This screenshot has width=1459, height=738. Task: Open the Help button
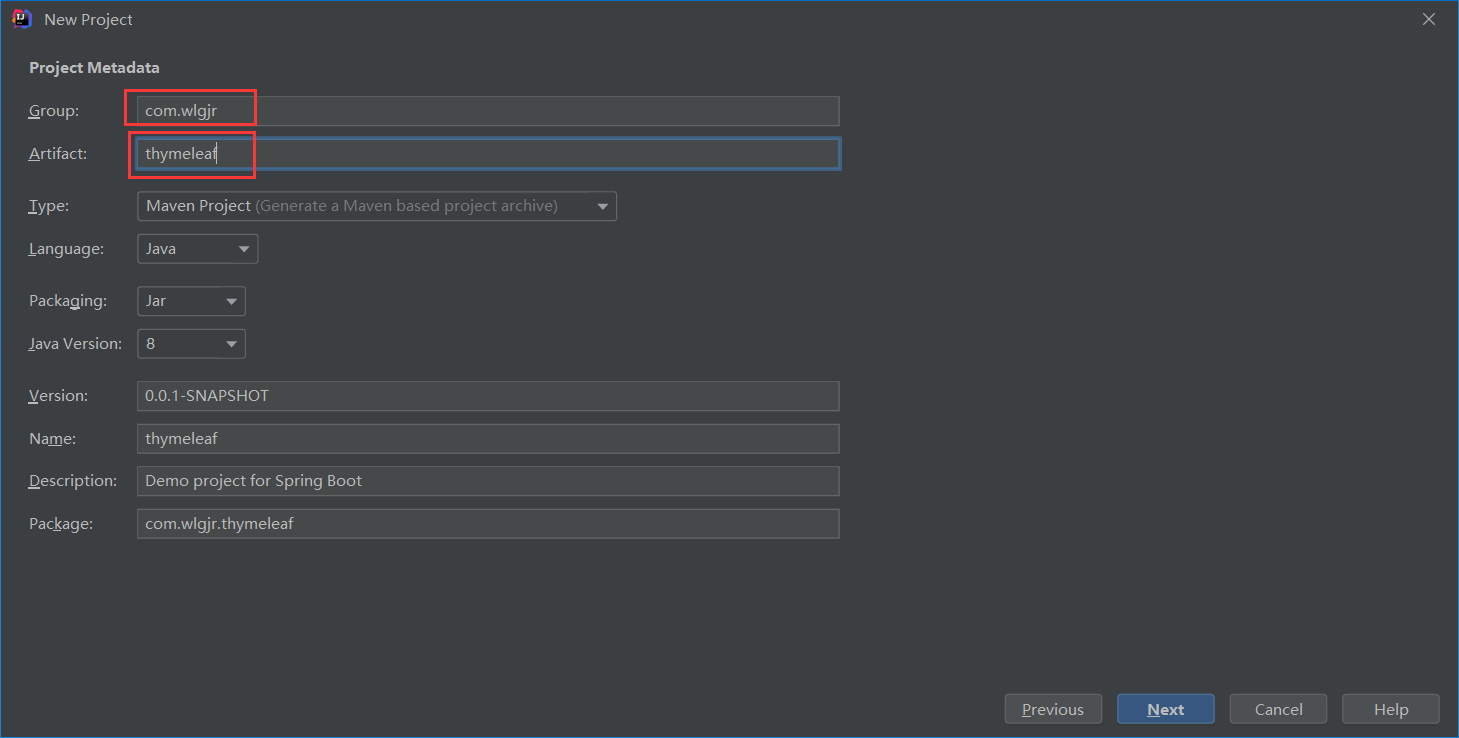pyautogui.click(x=1391, y=709)
